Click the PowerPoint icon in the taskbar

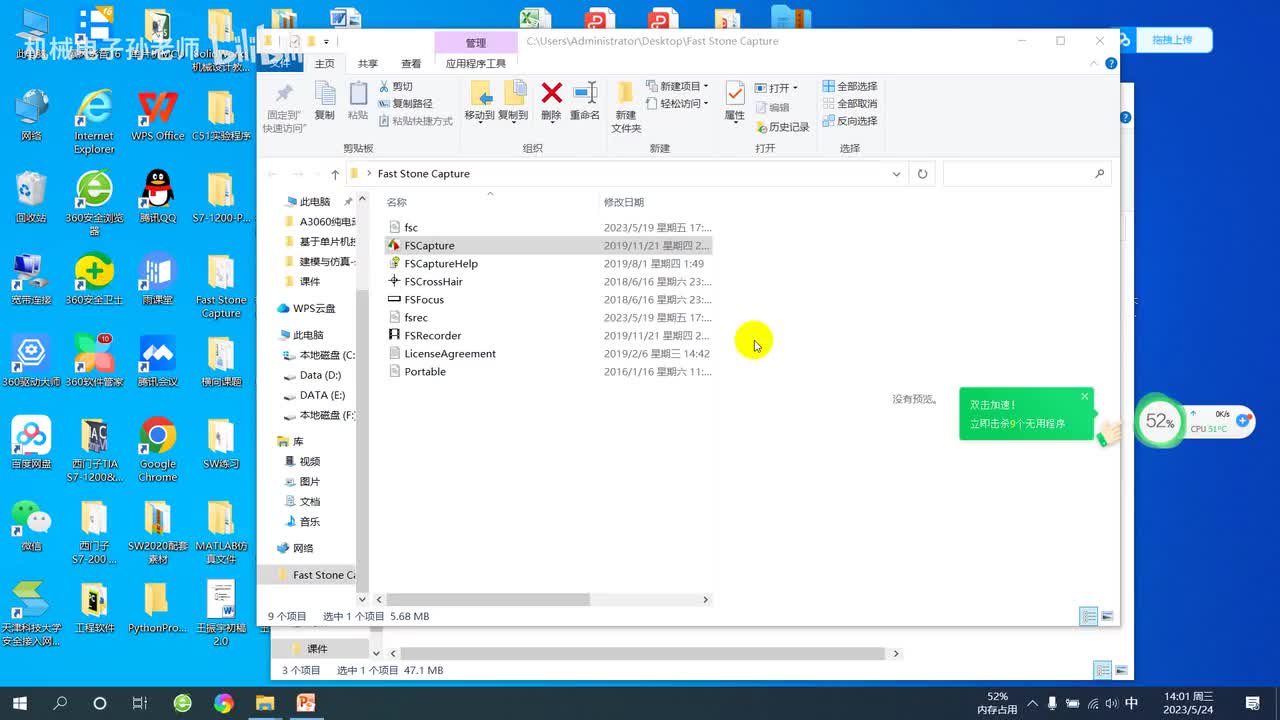pos(306,703)
